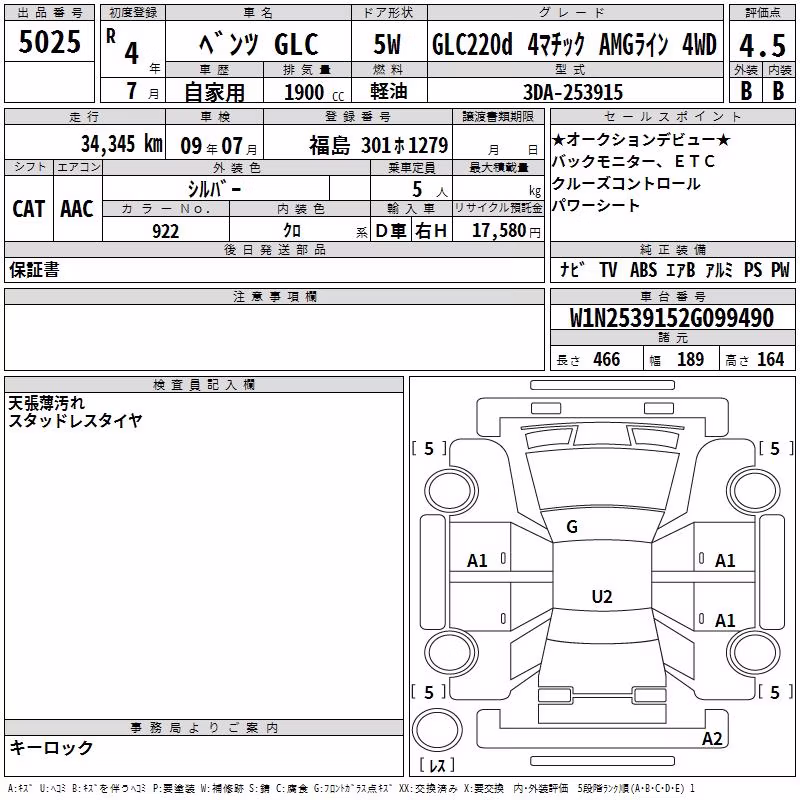The height and width of the screenshot is (800, 800).
Task: Click the A2 mark on rear bumper
Action: pyautogui.click(x=712, y=739)
